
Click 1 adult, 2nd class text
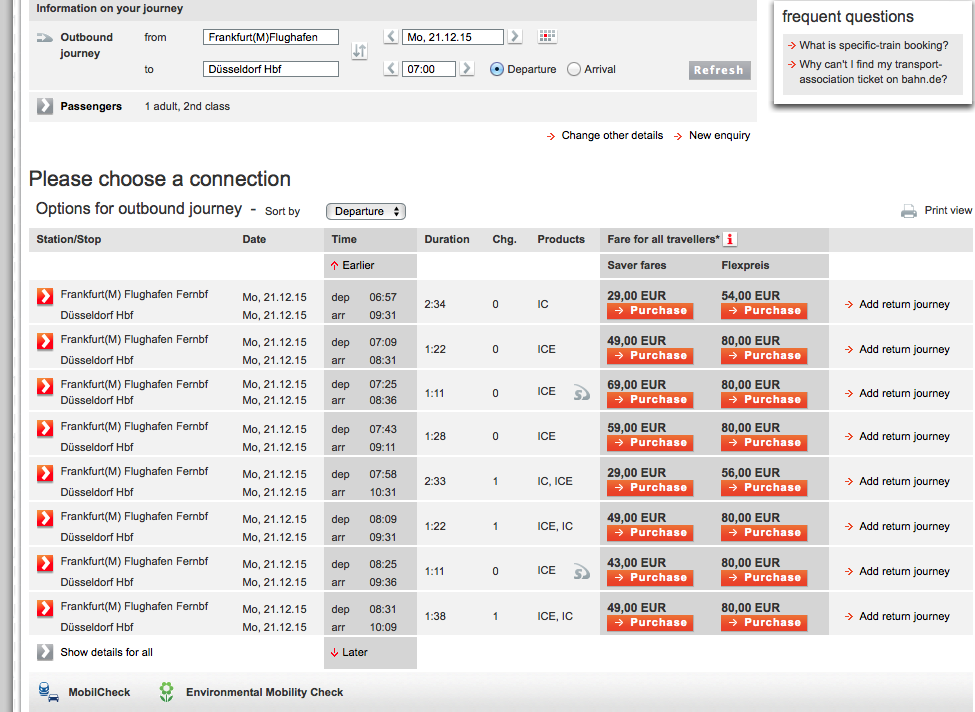pos(187,106)
